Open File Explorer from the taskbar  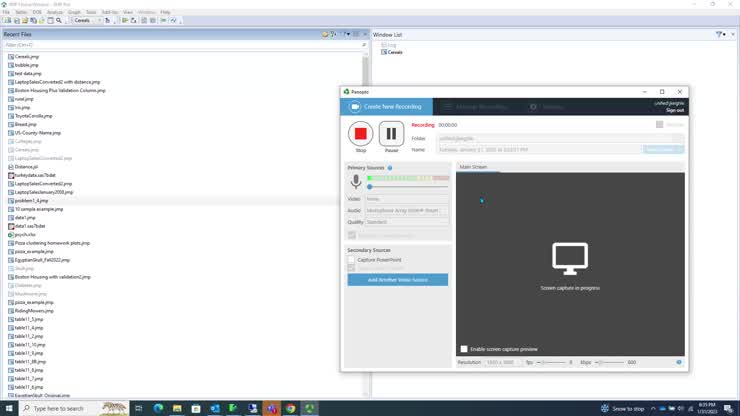[x=177, y=408]
